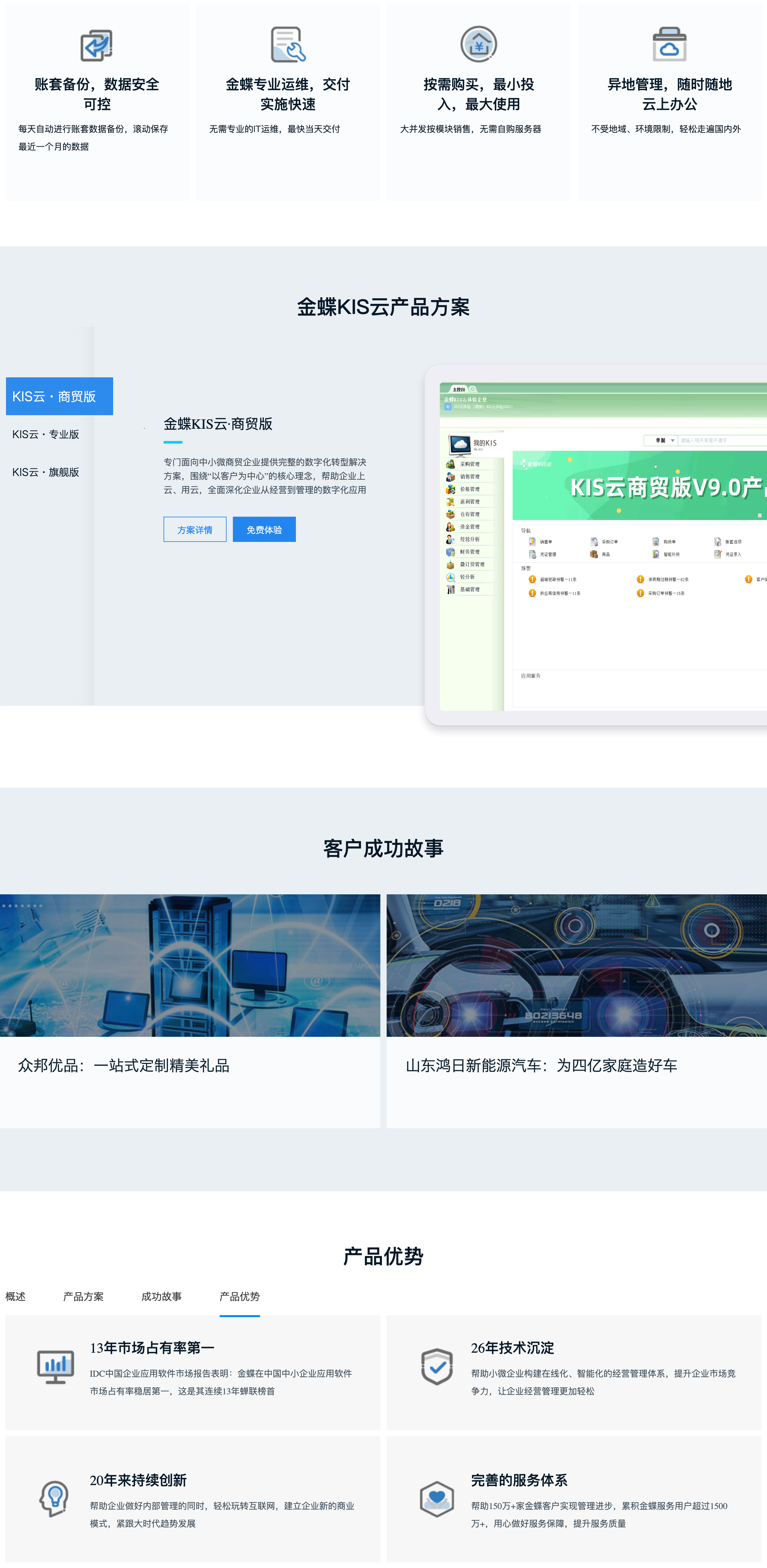Click the heart icon beside 完善的服务体系
767x1568 pixels.
click(437, 1499)
